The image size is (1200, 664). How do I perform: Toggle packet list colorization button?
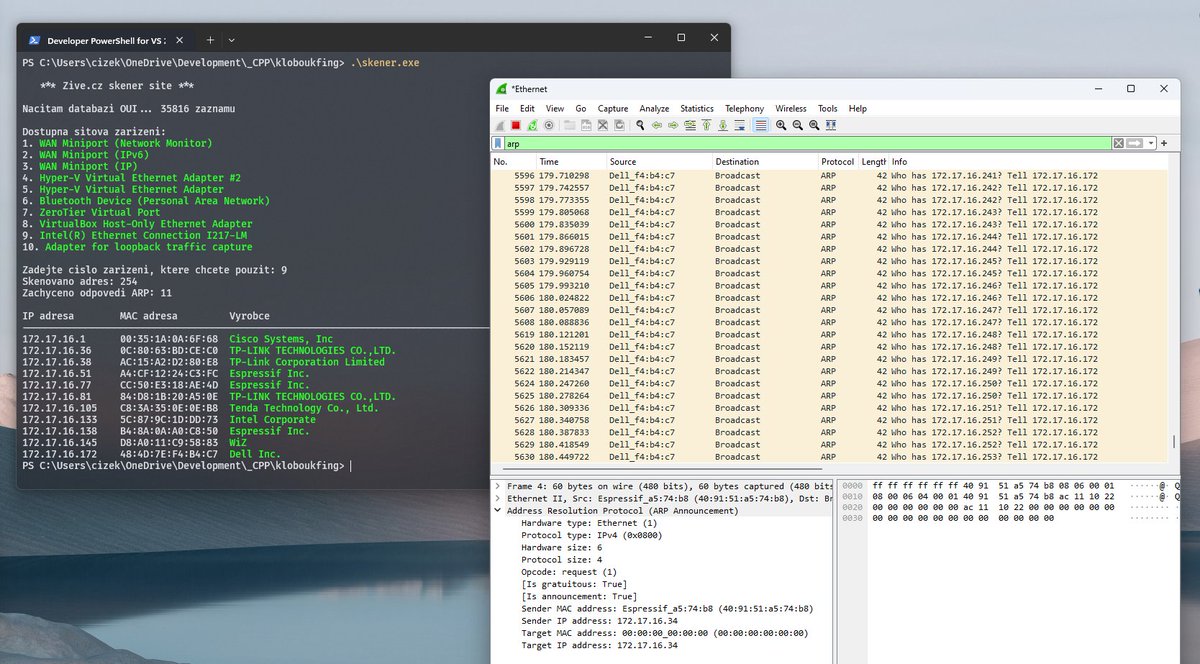coord(761,125)
